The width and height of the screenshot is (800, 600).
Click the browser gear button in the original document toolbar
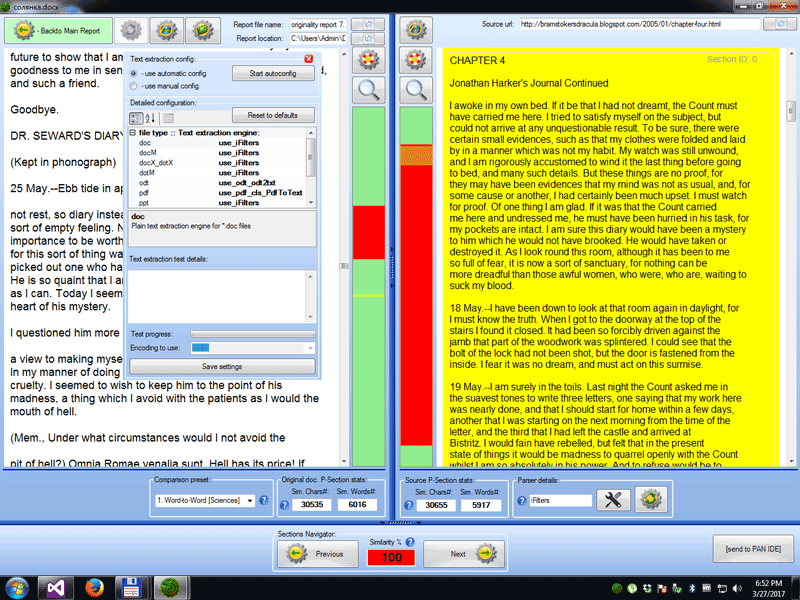point(166,31)
